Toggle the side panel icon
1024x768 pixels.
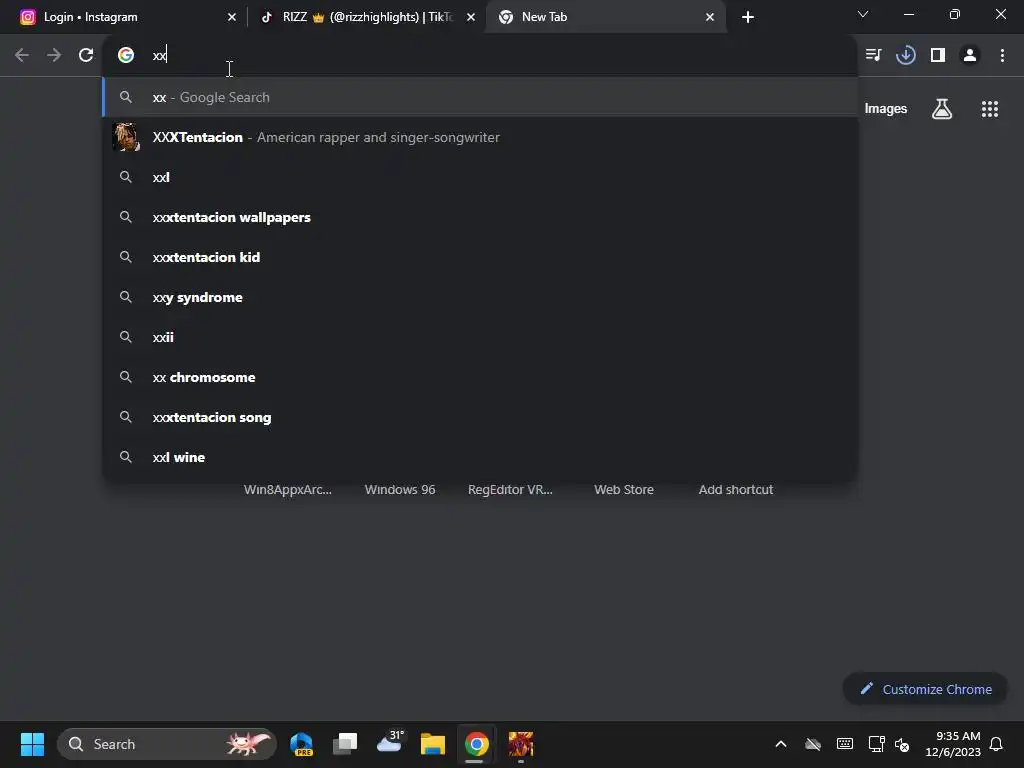click(x=938, y=56)
